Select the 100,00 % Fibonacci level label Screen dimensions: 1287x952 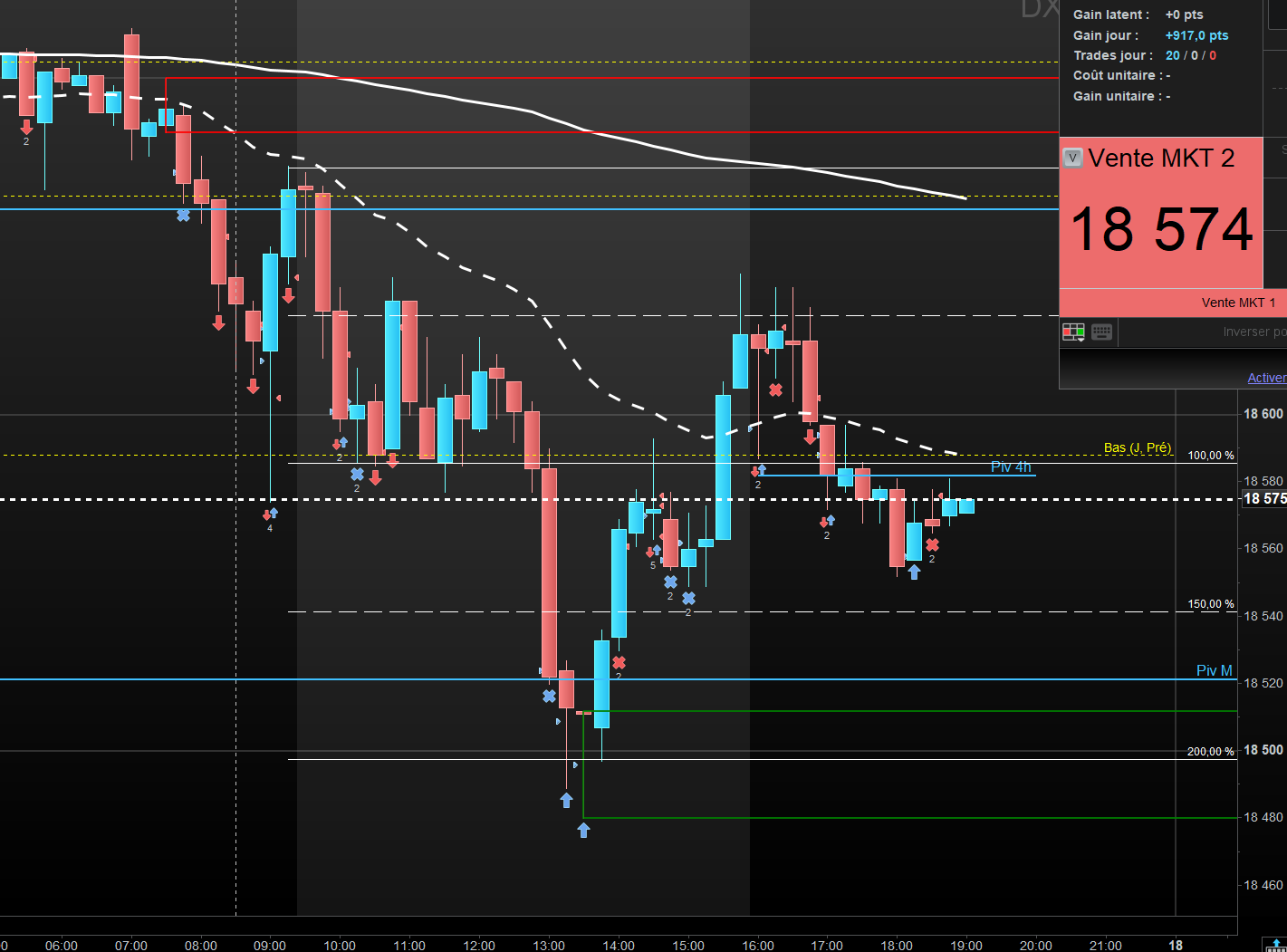[x=1211, y=456]
